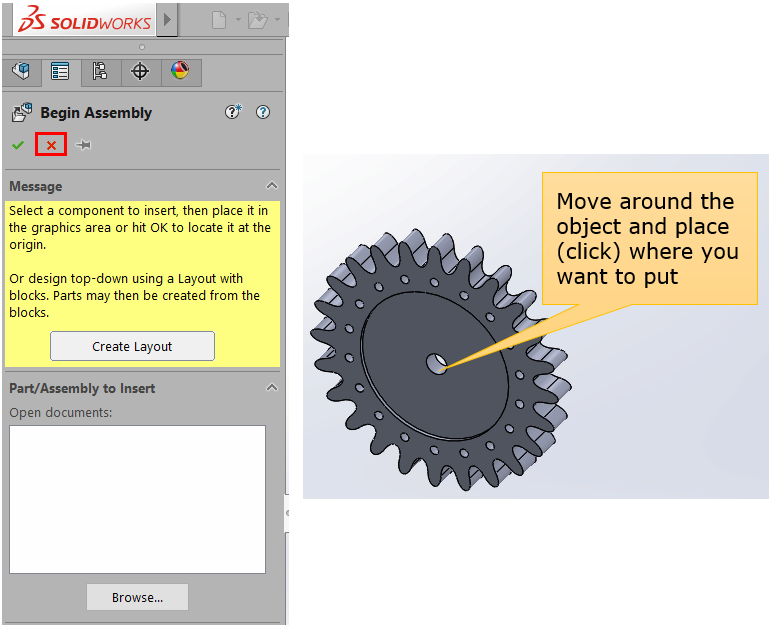The width and height of the screenshot is (775, 628).
Task: Open the New document dropdown arrow
Action: coord(238,20)
